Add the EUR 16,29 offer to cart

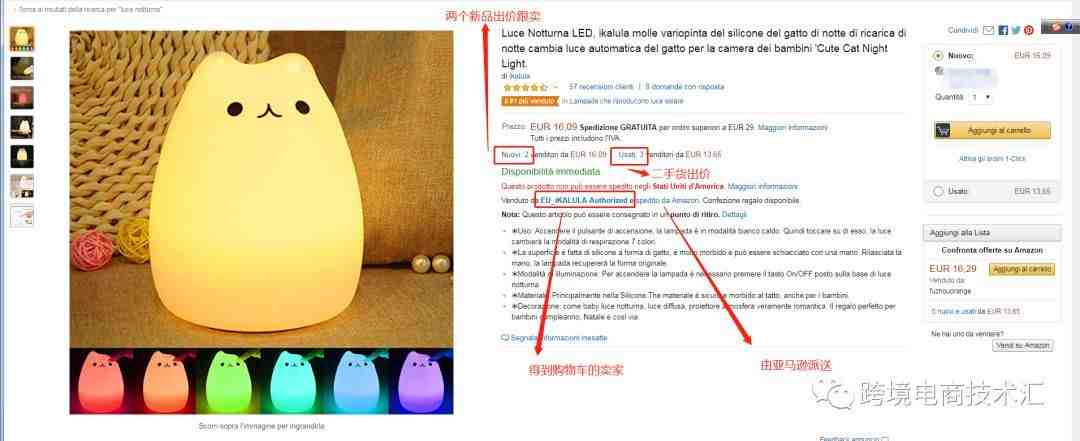pyautogui.click(x=1021, y=269)
